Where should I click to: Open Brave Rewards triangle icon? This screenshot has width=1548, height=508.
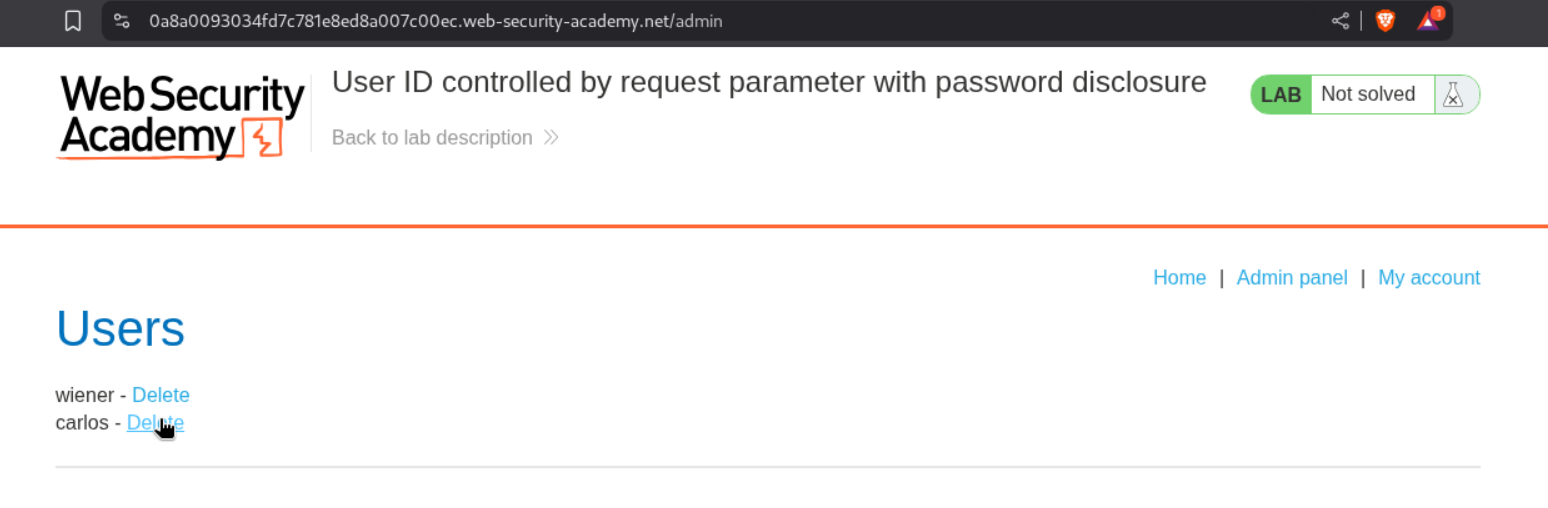coord(1428,21)
